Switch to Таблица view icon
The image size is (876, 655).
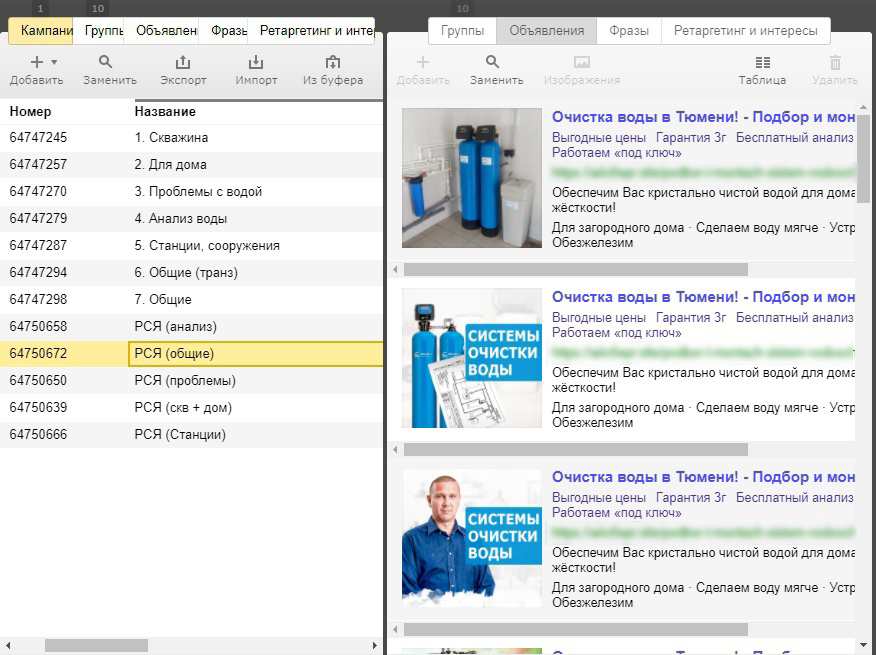pos(763,62)
